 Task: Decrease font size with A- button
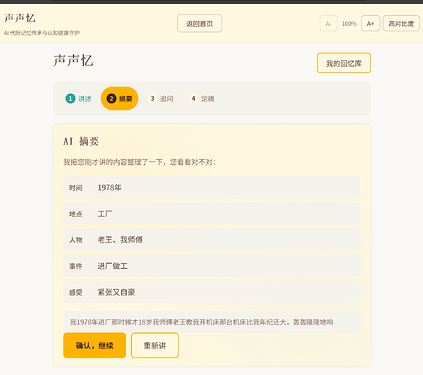tap(328, 24)
